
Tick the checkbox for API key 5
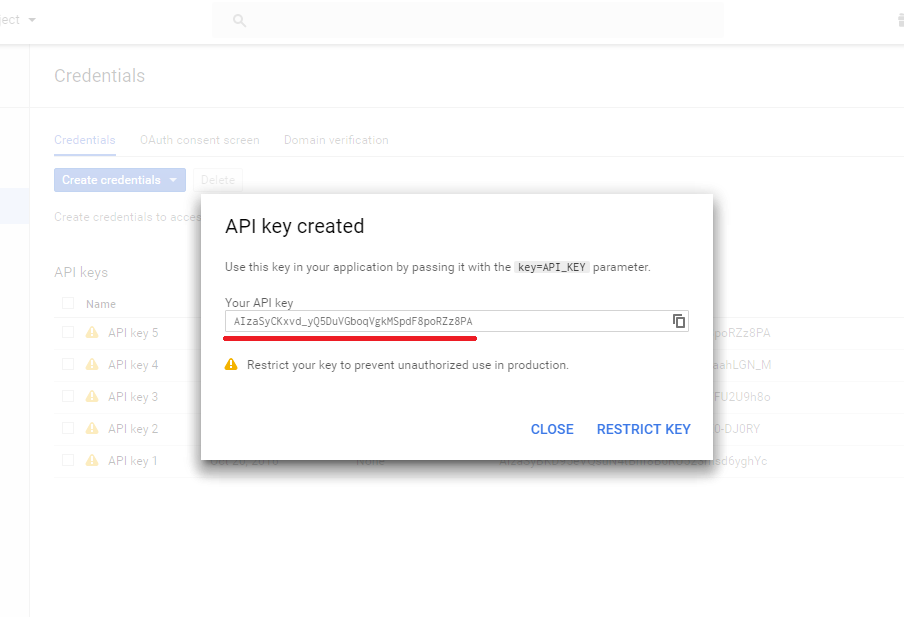[68, 332]
